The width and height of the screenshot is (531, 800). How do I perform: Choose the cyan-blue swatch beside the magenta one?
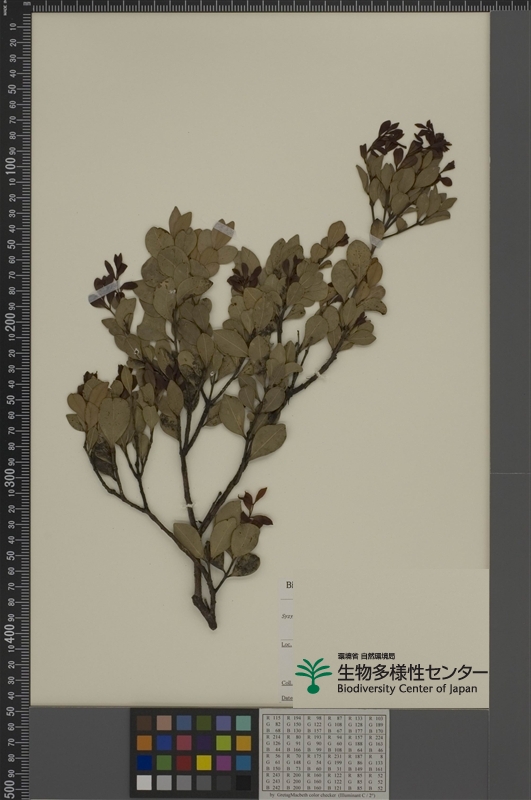(x=243, y=763)
